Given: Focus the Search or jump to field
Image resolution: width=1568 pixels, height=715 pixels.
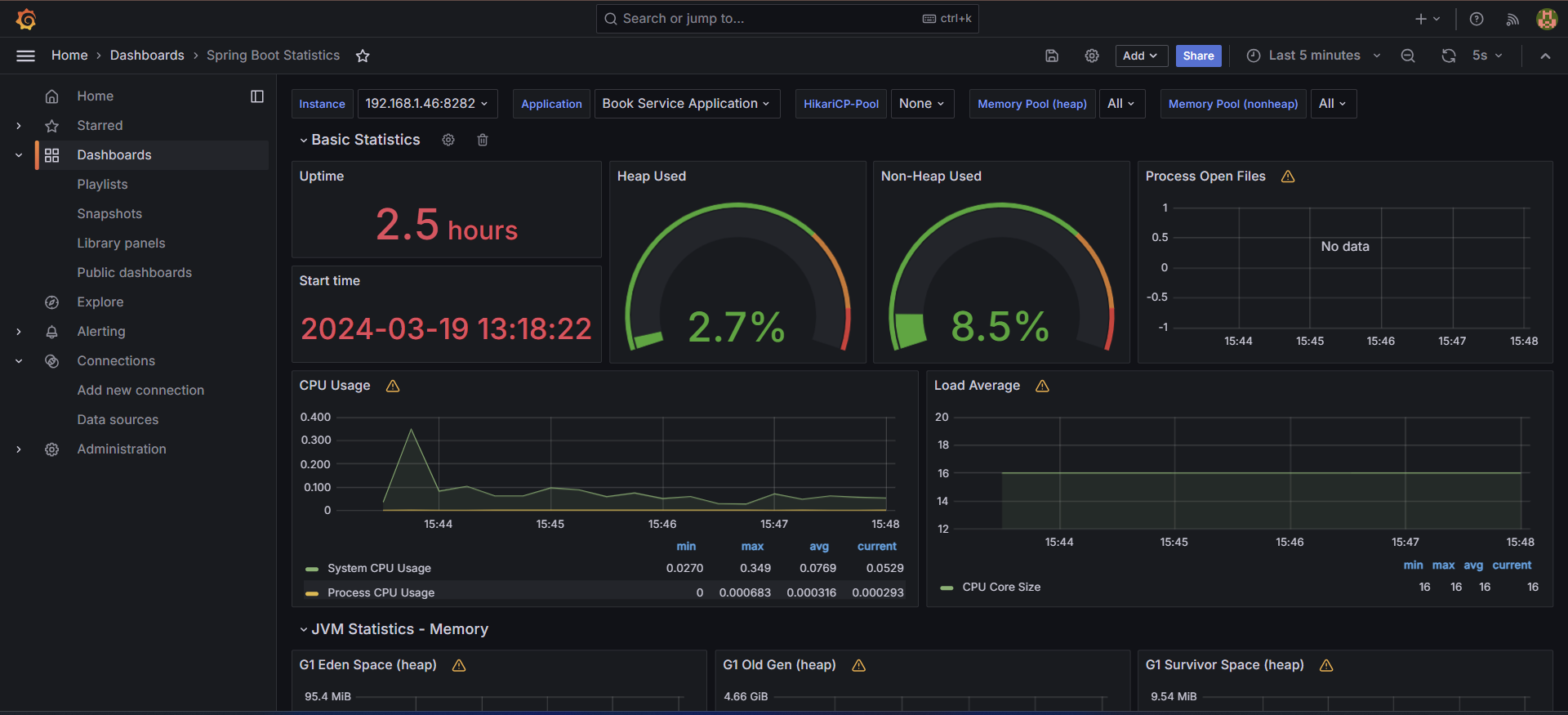Looking at the screenshot, I should [x=787, y=19].
